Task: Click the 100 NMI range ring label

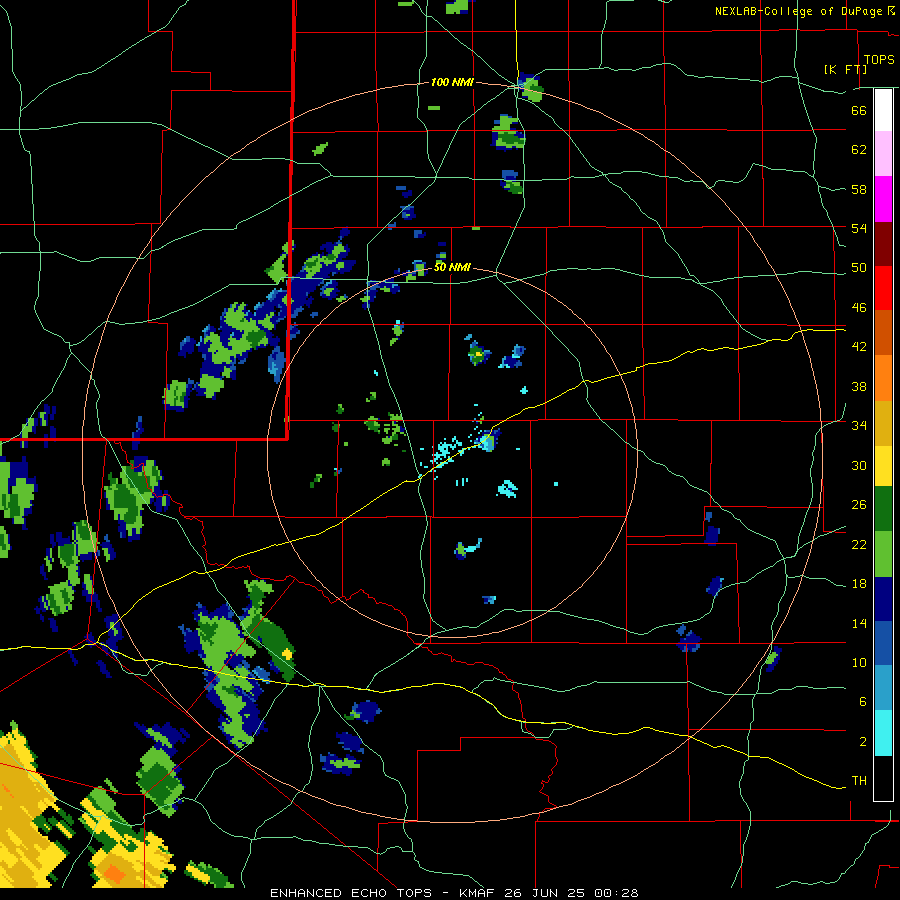Action: 452,83
